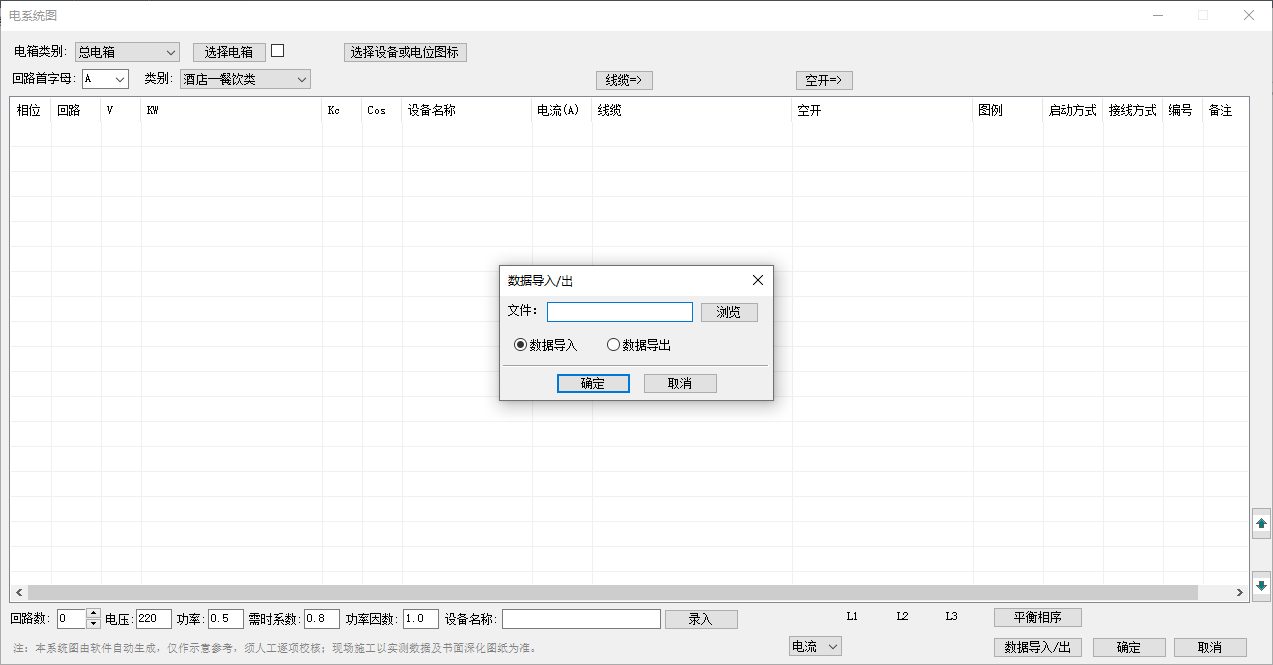Click the 接线方式 column header
The width and height of the screenshot is (1273, 665).
1133,111
